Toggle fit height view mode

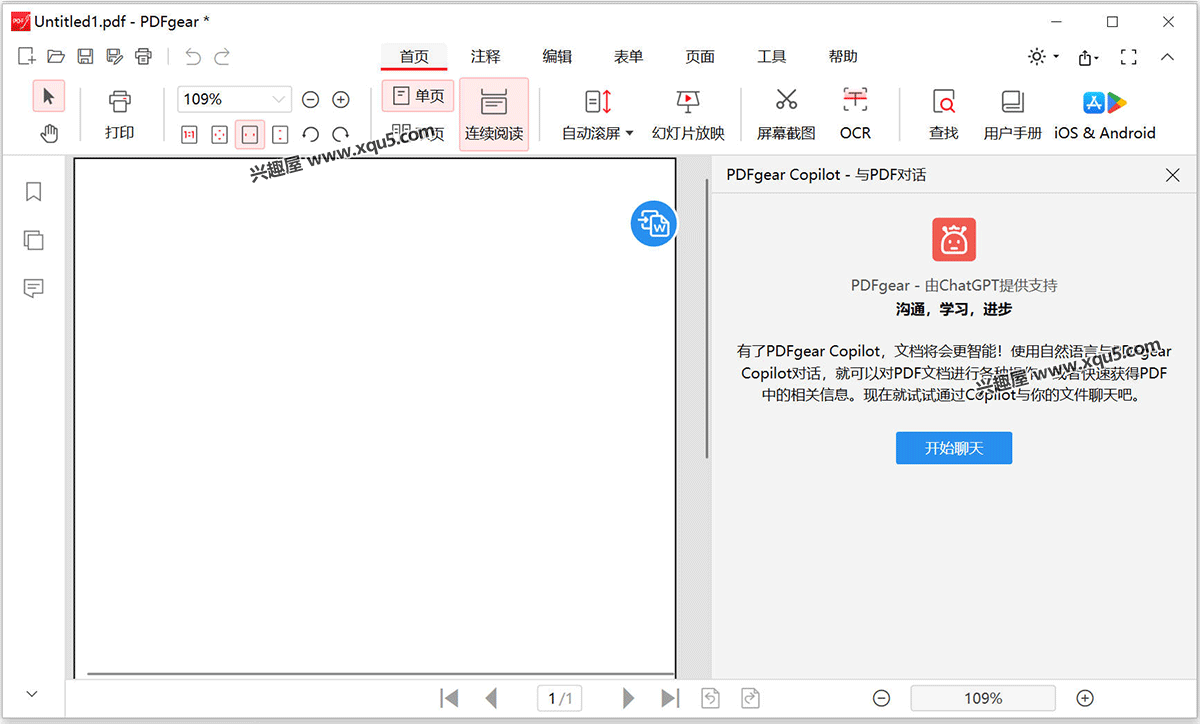click(280, 134)
